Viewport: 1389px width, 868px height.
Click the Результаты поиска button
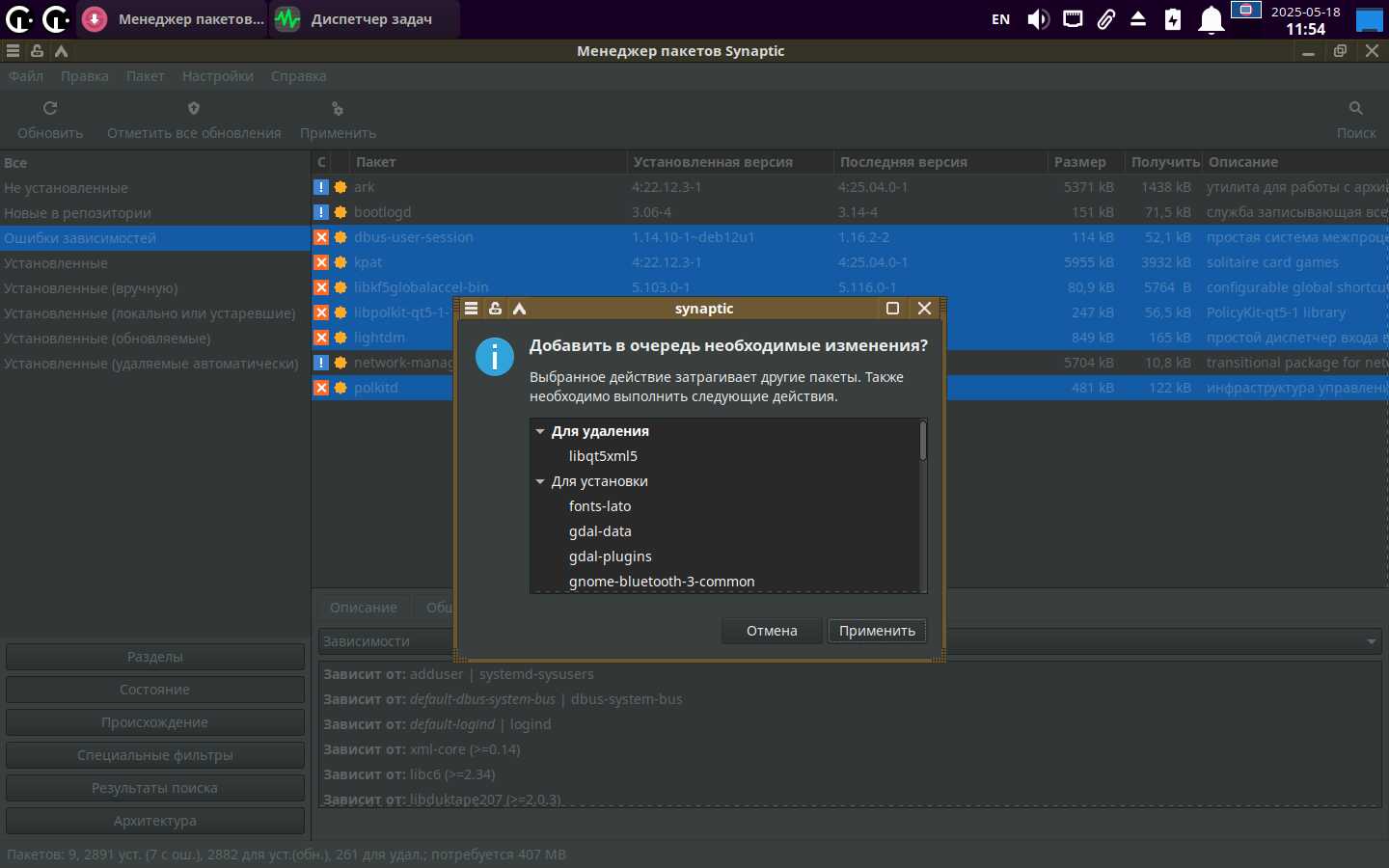[155, 788]
